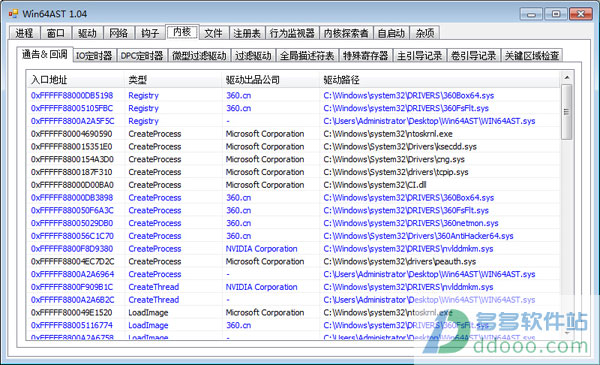This screenshot has height=365, width=600.
Task: Click the CI.dll path entry
Action: tap(375, 185)
